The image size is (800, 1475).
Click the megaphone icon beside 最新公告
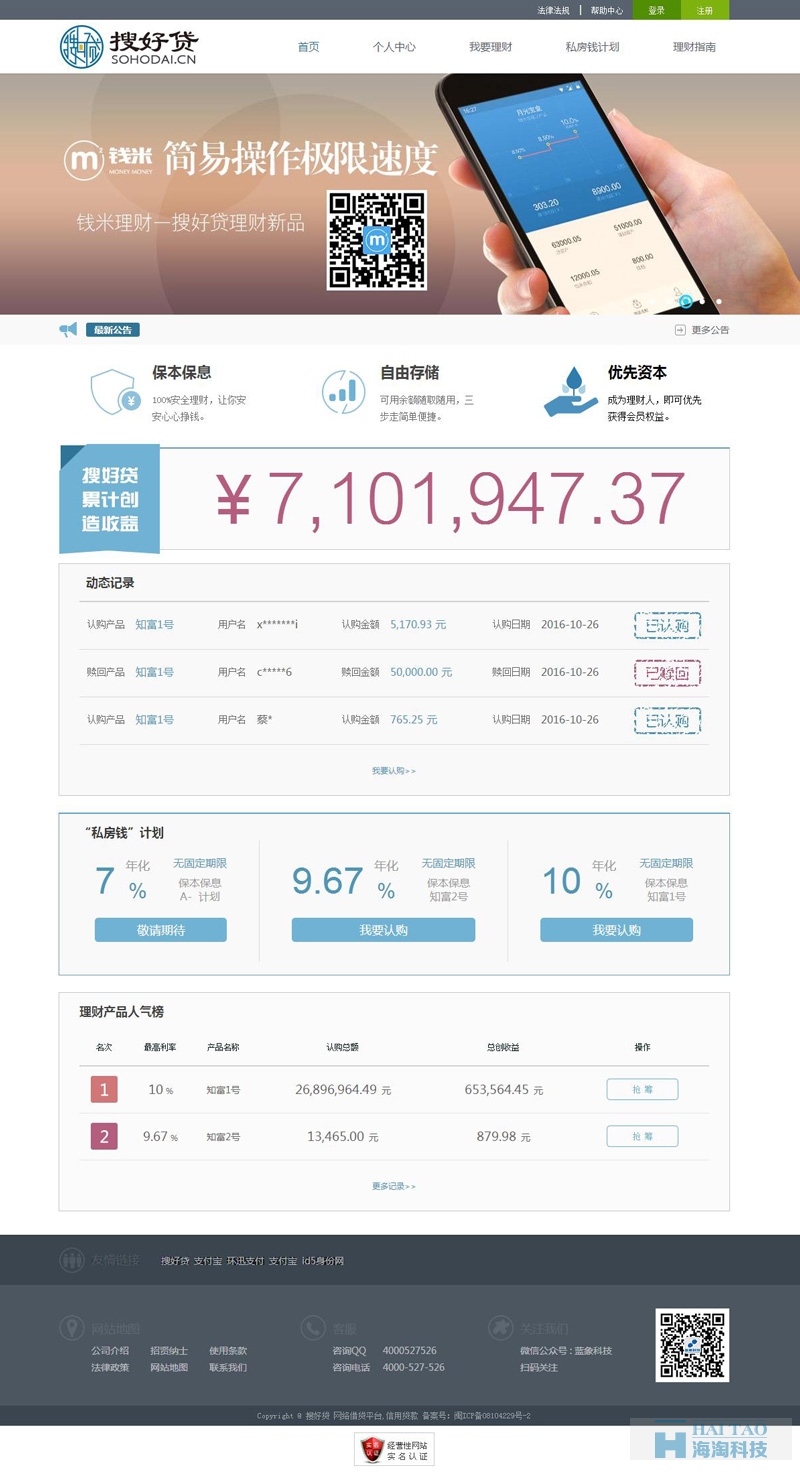tap(68, 329)
